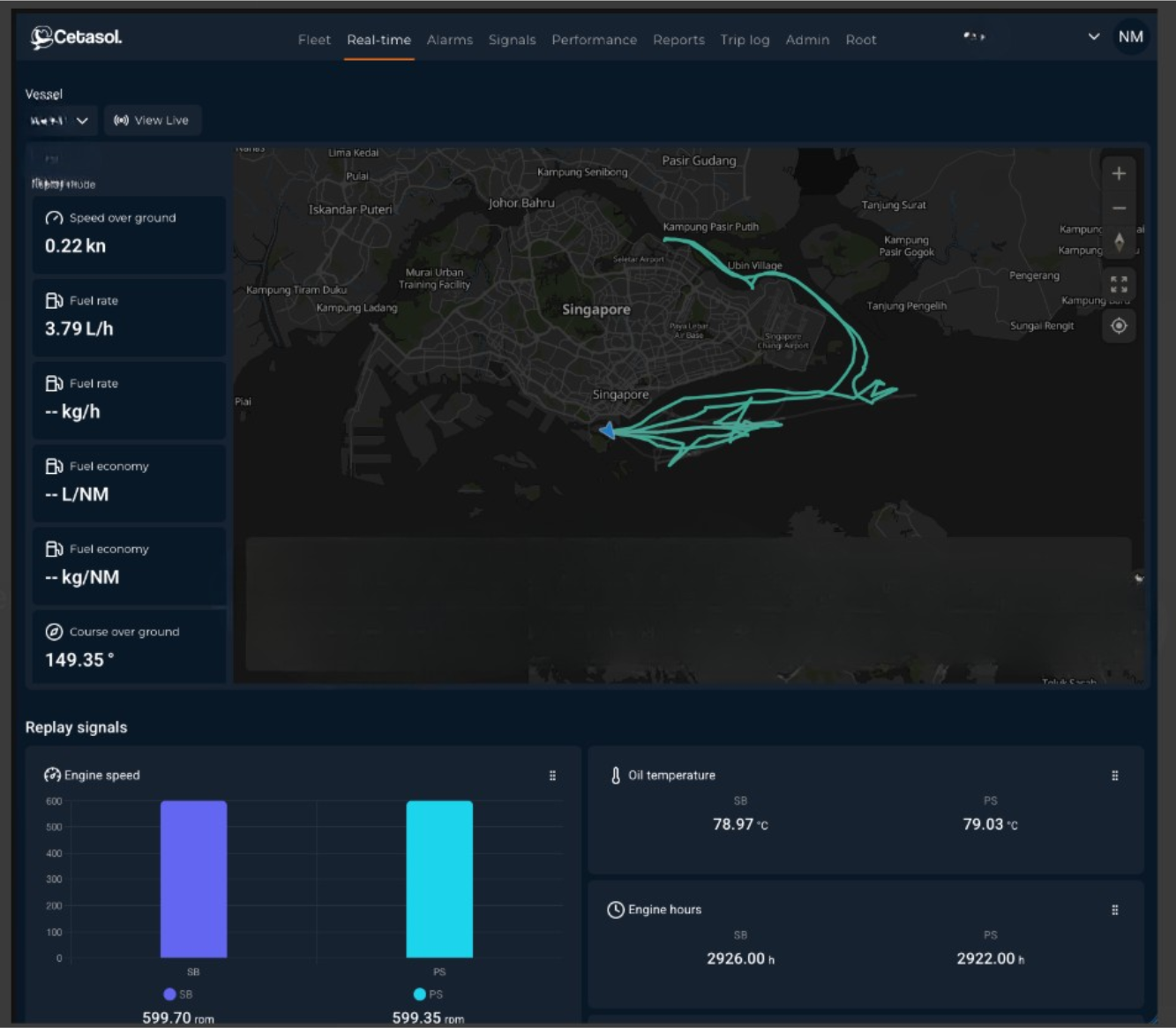Toggle the PS series in chart legend
Screen dimensions: 1176x1028
(x=429, y=994)
